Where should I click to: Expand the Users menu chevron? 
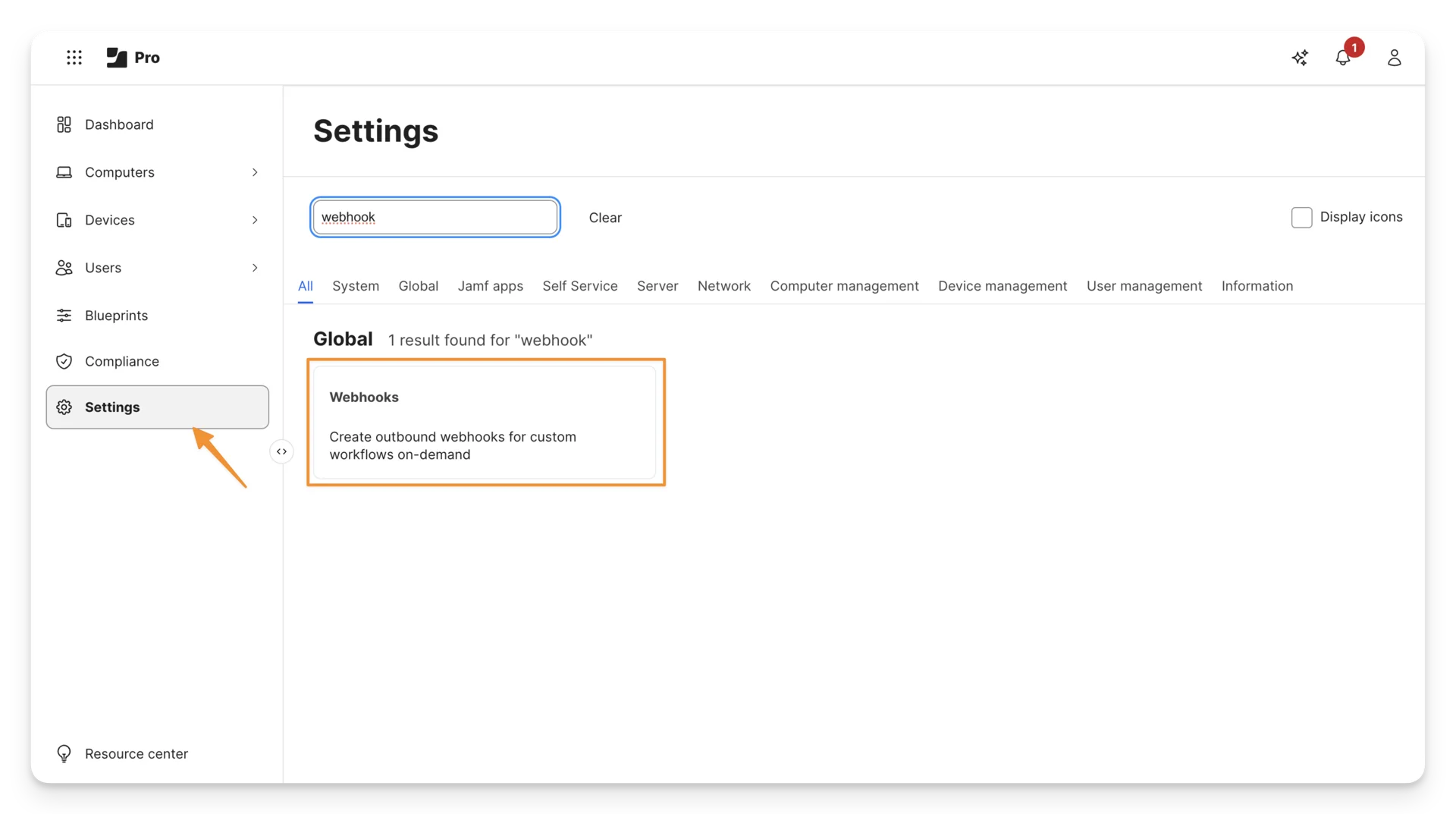point(255,268)
